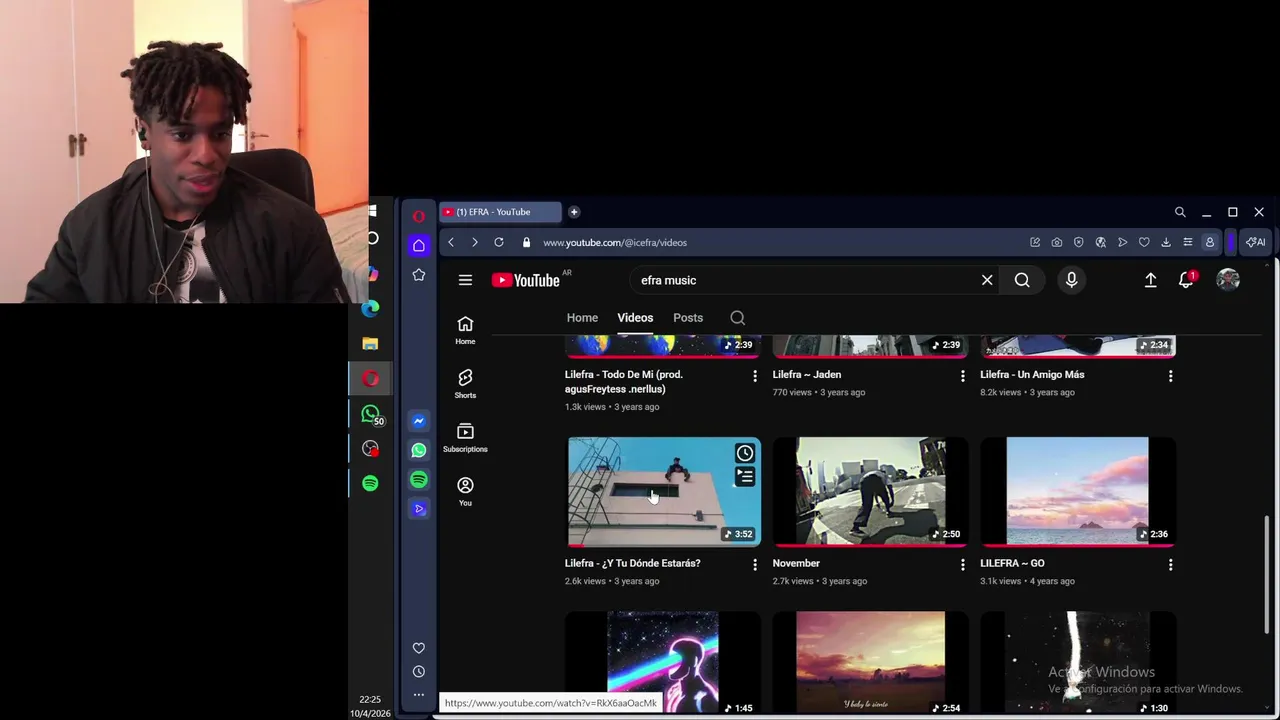Go back with browser back arrow
Screen dimensions: 1280x720
[451, 242]
